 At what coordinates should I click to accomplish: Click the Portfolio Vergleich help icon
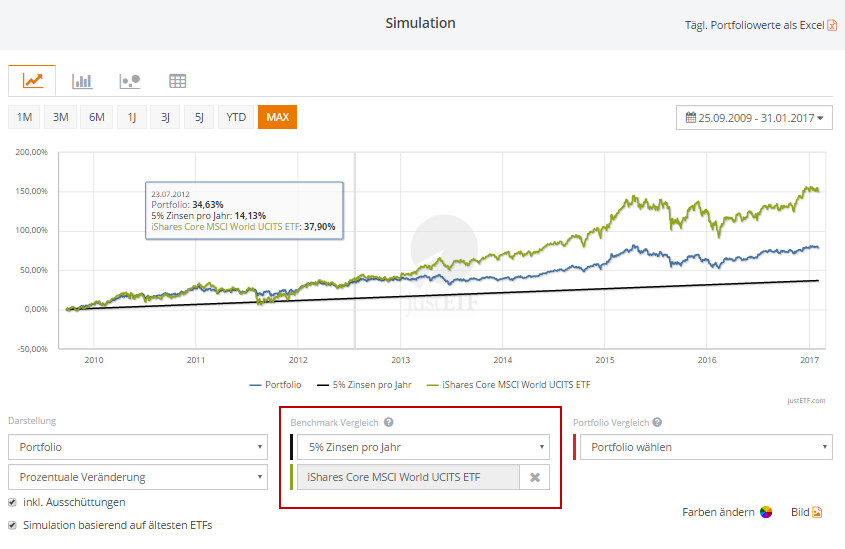pyautogui.click(x=657, y=423)
